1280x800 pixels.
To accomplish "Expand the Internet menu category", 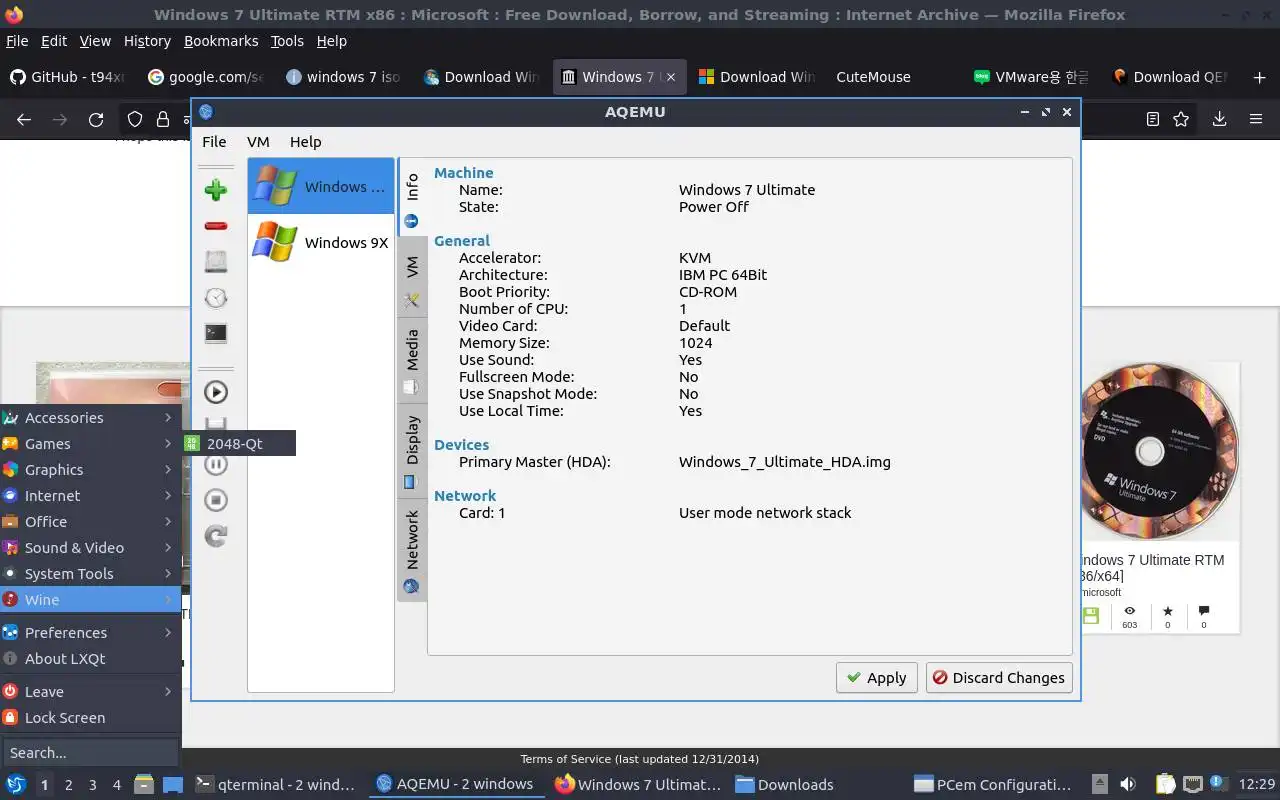I will click(x=90, y=496).
